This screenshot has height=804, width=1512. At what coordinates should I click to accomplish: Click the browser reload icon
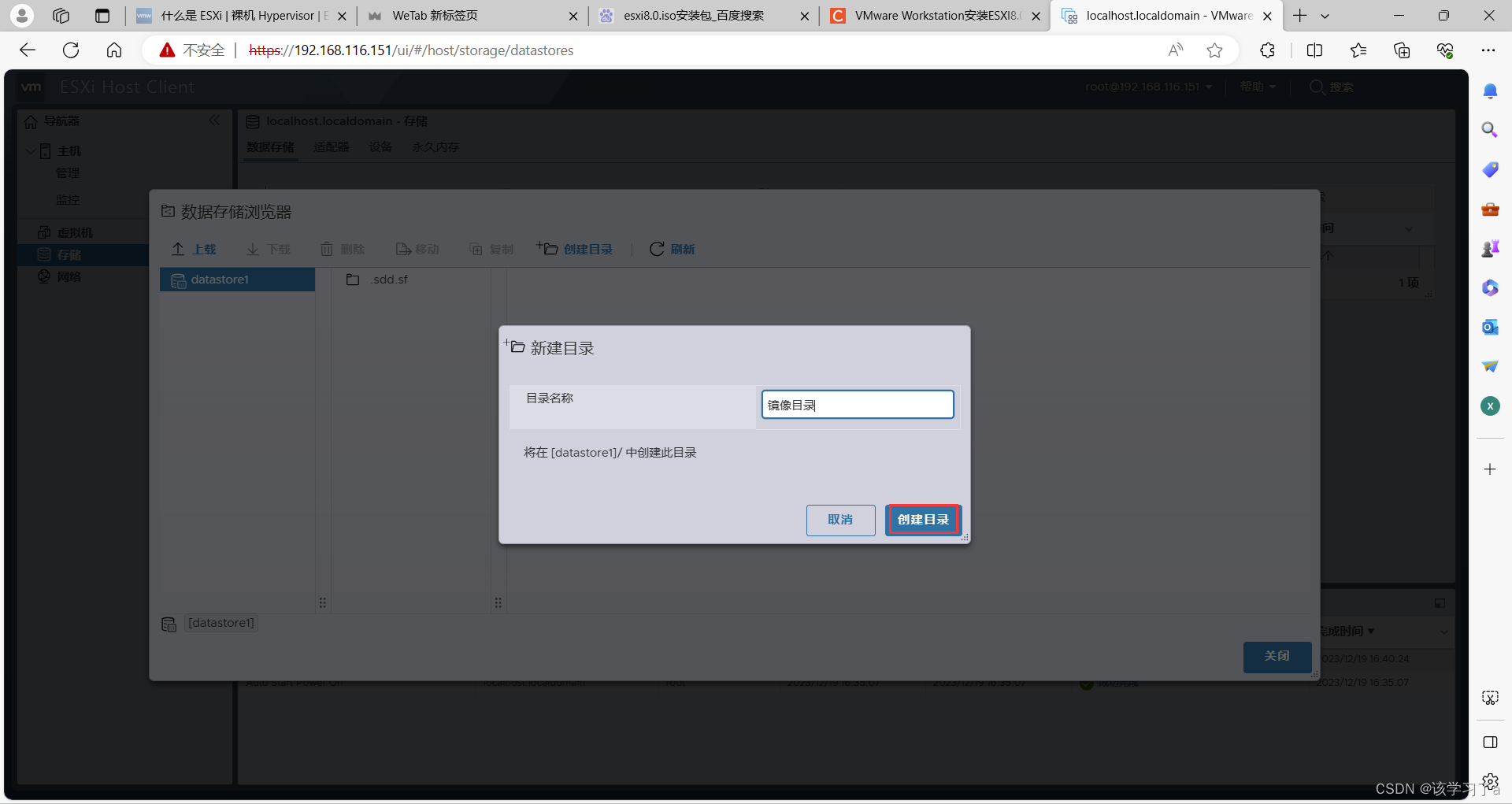tap(71, 50)
